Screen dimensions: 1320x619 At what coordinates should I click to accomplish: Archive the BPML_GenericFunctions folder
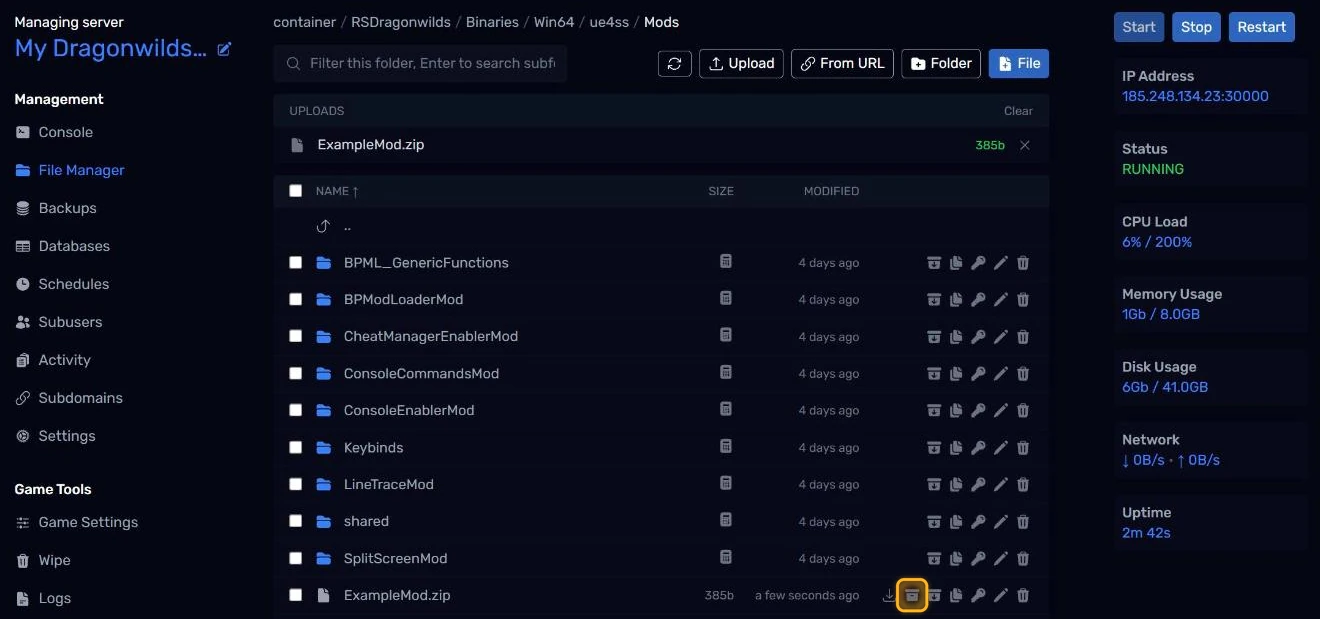[934, 263]
